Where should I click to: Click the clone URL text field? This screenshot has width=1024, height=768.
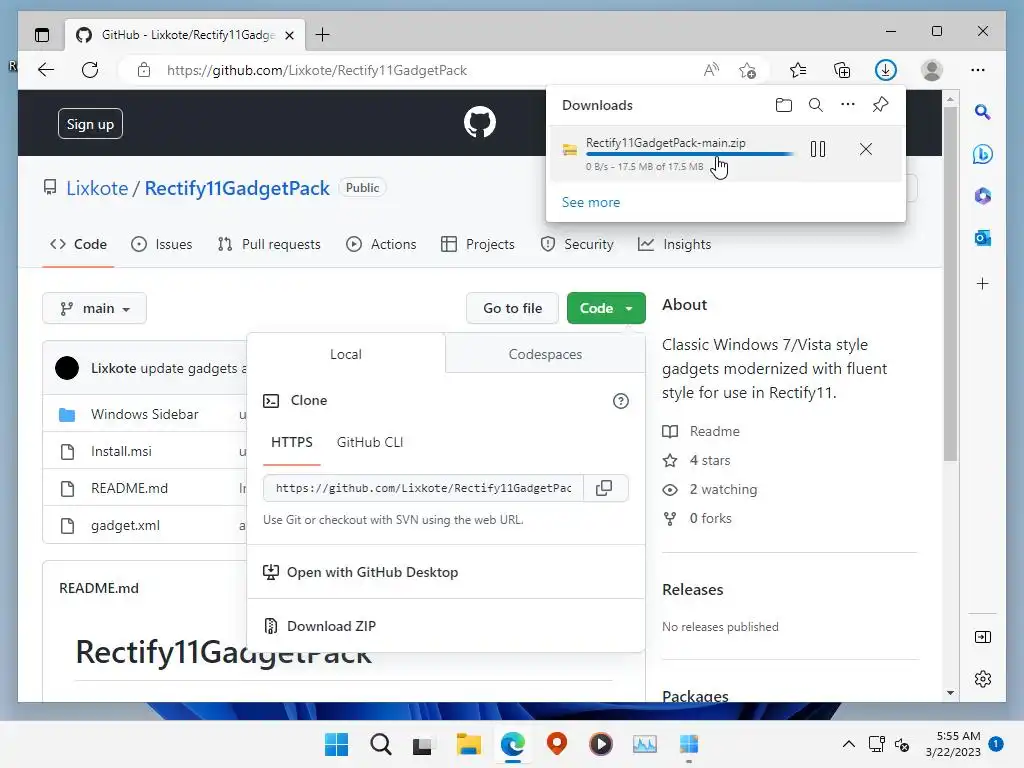click(x=423, y=488)
